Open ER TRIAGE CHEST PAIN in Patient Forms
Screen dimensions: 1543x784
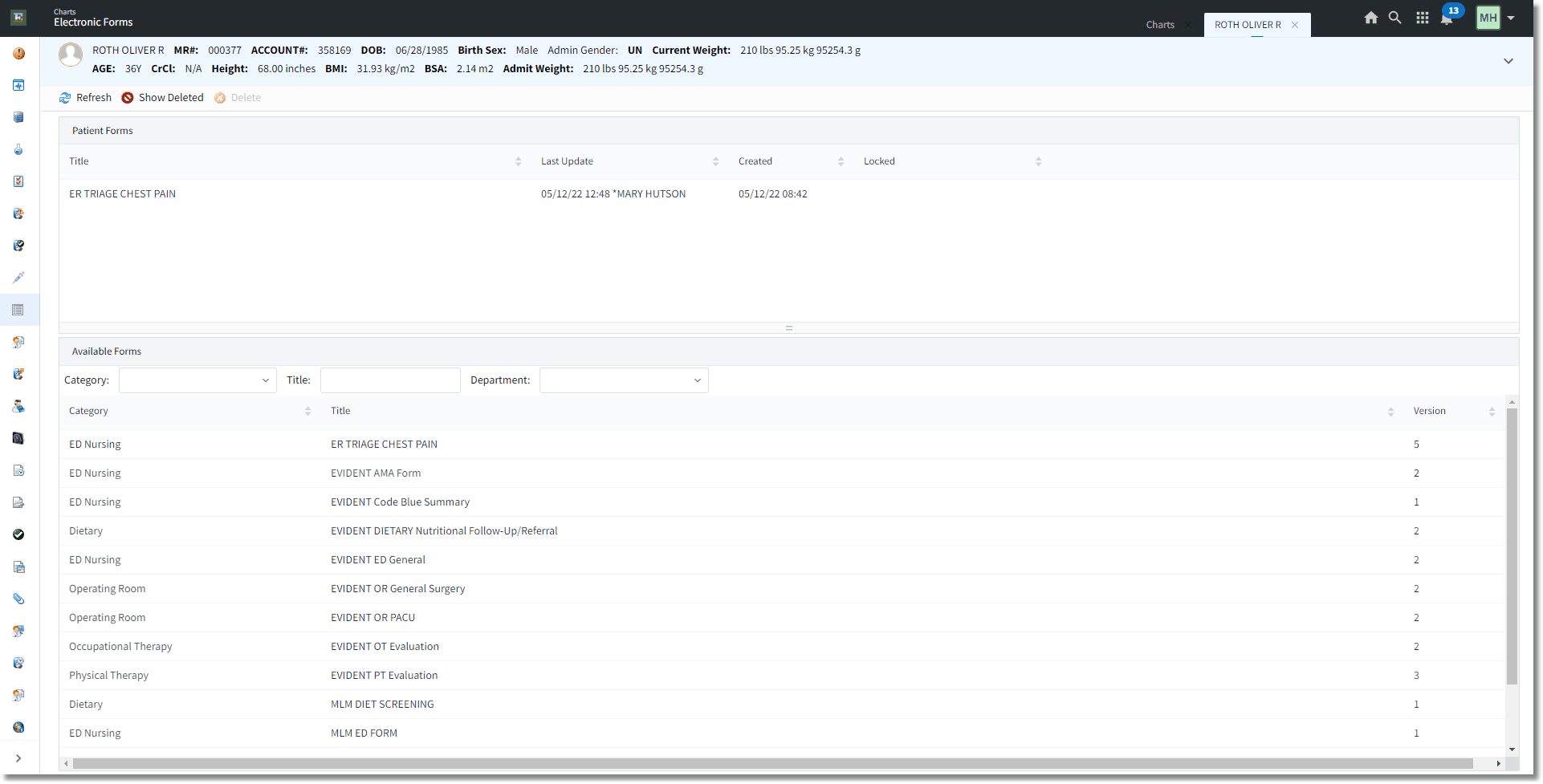(122, 194)
